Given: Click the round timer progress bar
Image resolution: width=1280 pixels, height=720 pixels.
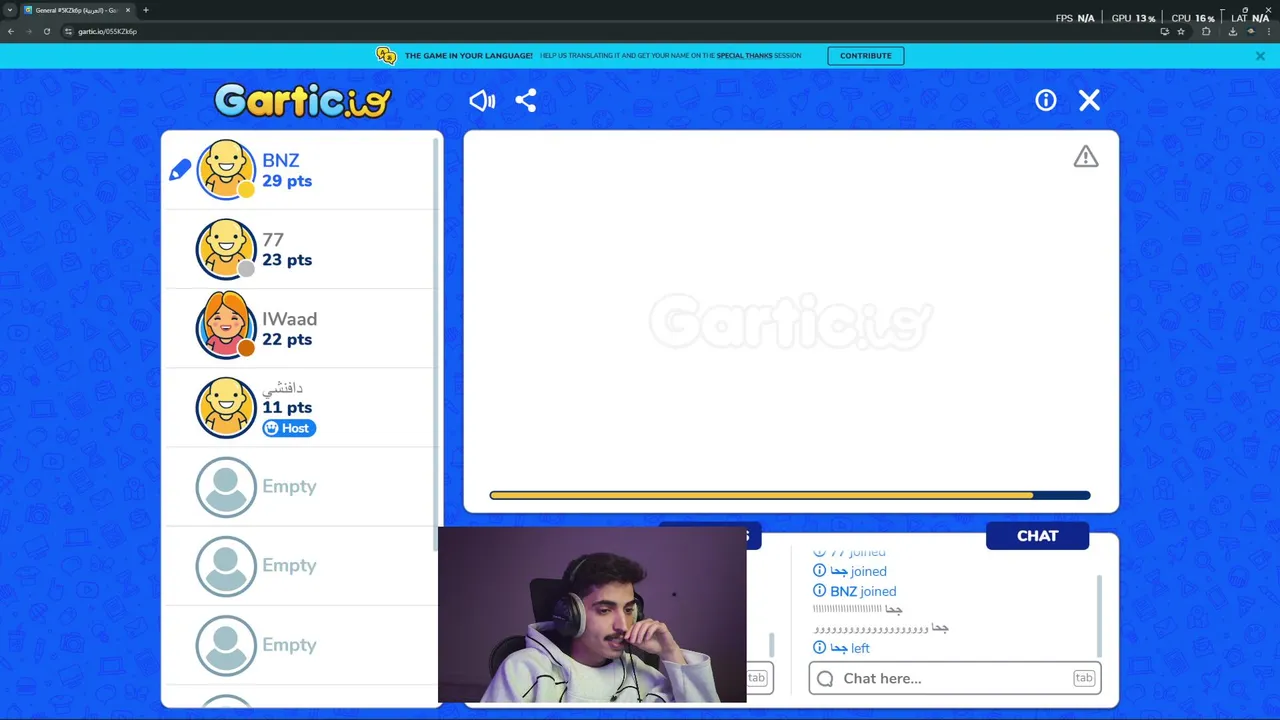Looking at the screenshot, I should click(x=790, y=495).
